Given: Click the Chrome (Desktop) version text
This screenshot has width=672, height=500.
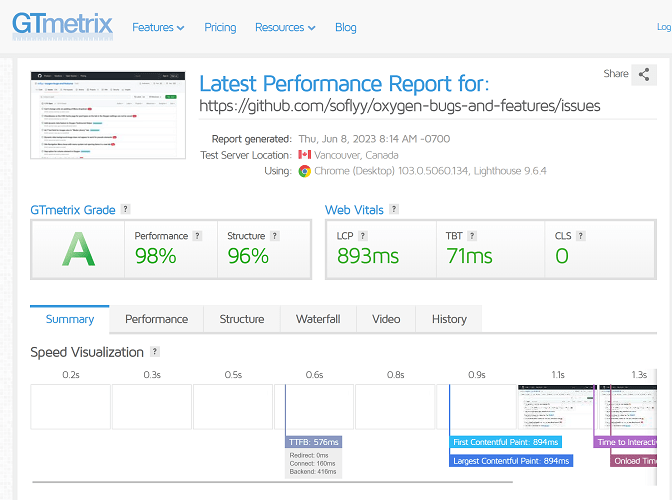Looking at the screenshot, I should point(430,171).
